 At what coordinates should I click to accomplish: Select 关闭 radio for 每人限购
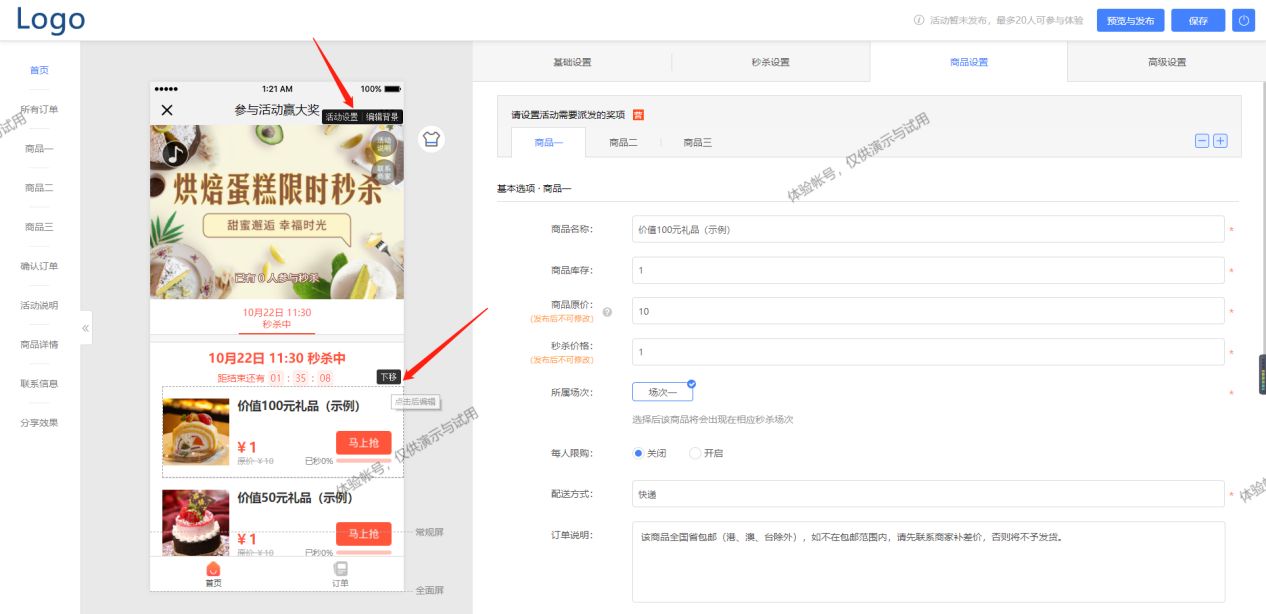[637, 453]
